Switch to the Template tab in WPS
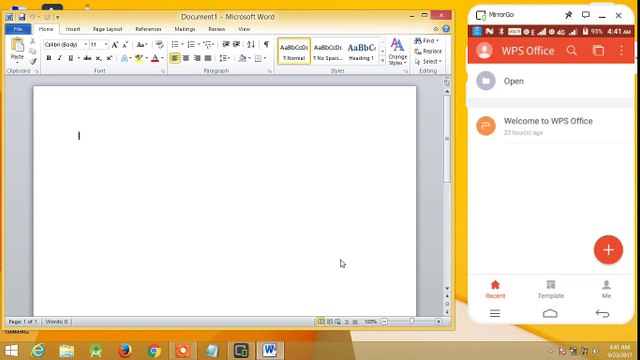640x360 pixels. click(x=551, y=289)
